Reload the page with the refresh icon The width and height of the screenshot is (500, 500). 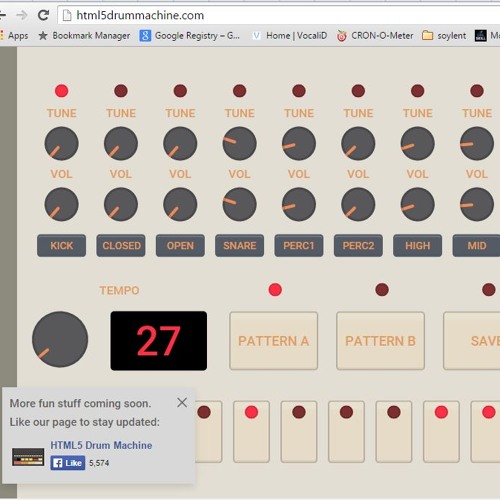click(43, 15)
